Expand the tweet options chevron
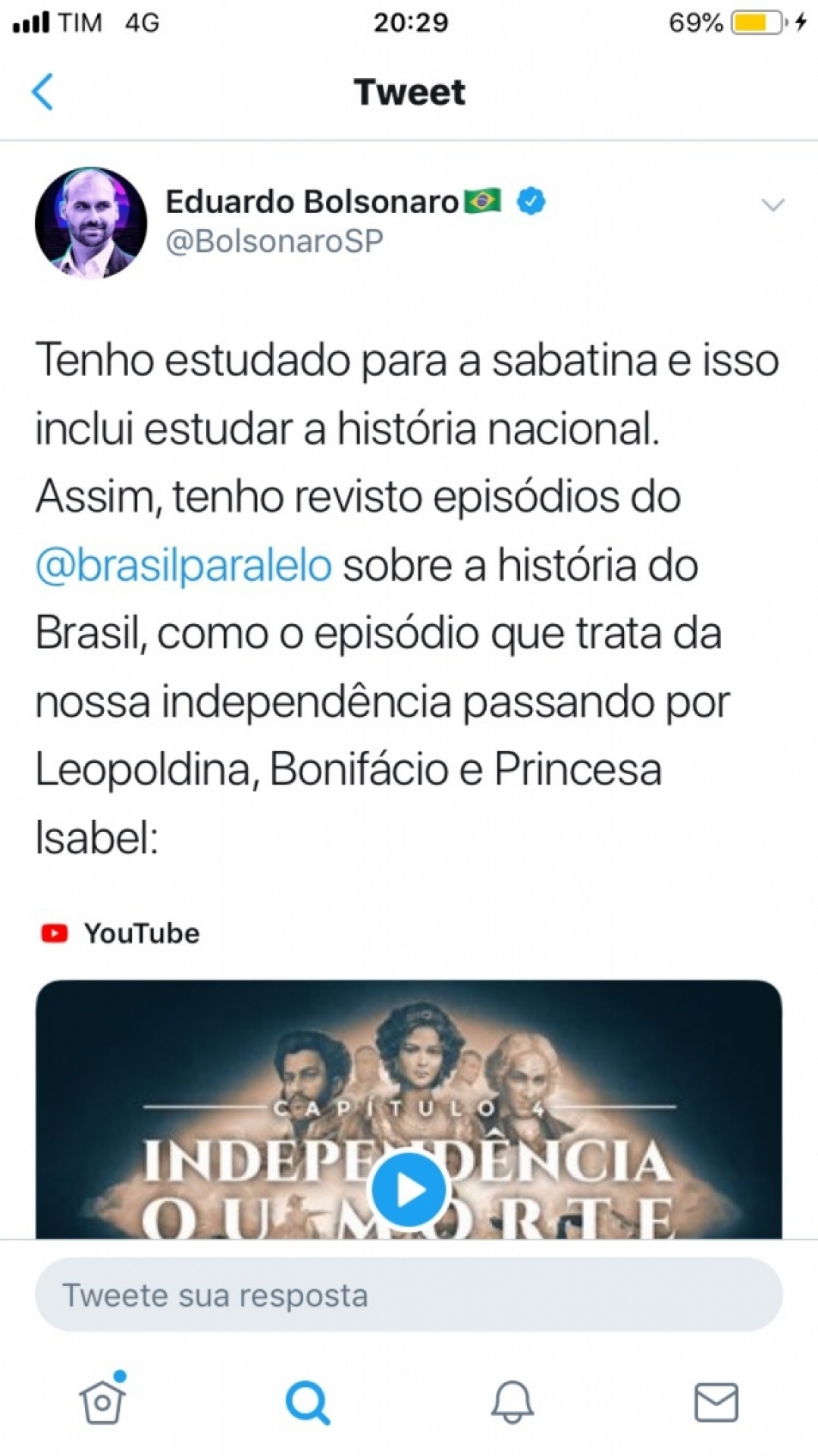This screenshot has width=818, height=1456. coord(773,205)
